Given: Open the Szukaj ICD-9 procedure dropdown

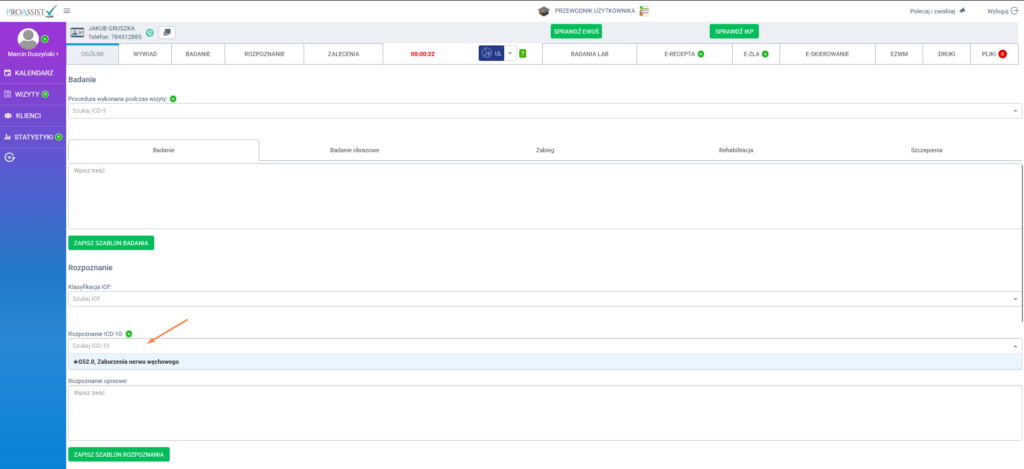Looking at the screenshot, I should point(545,111).
